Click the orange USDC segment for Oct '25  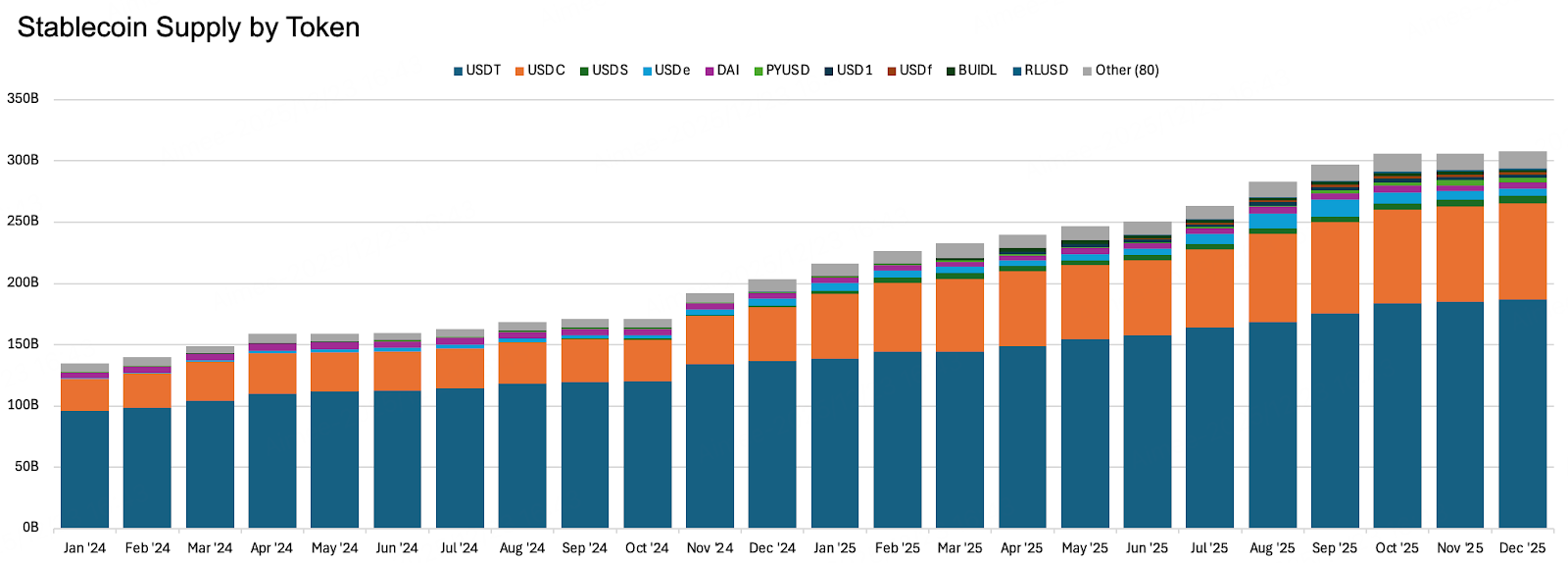(1396, 255)
